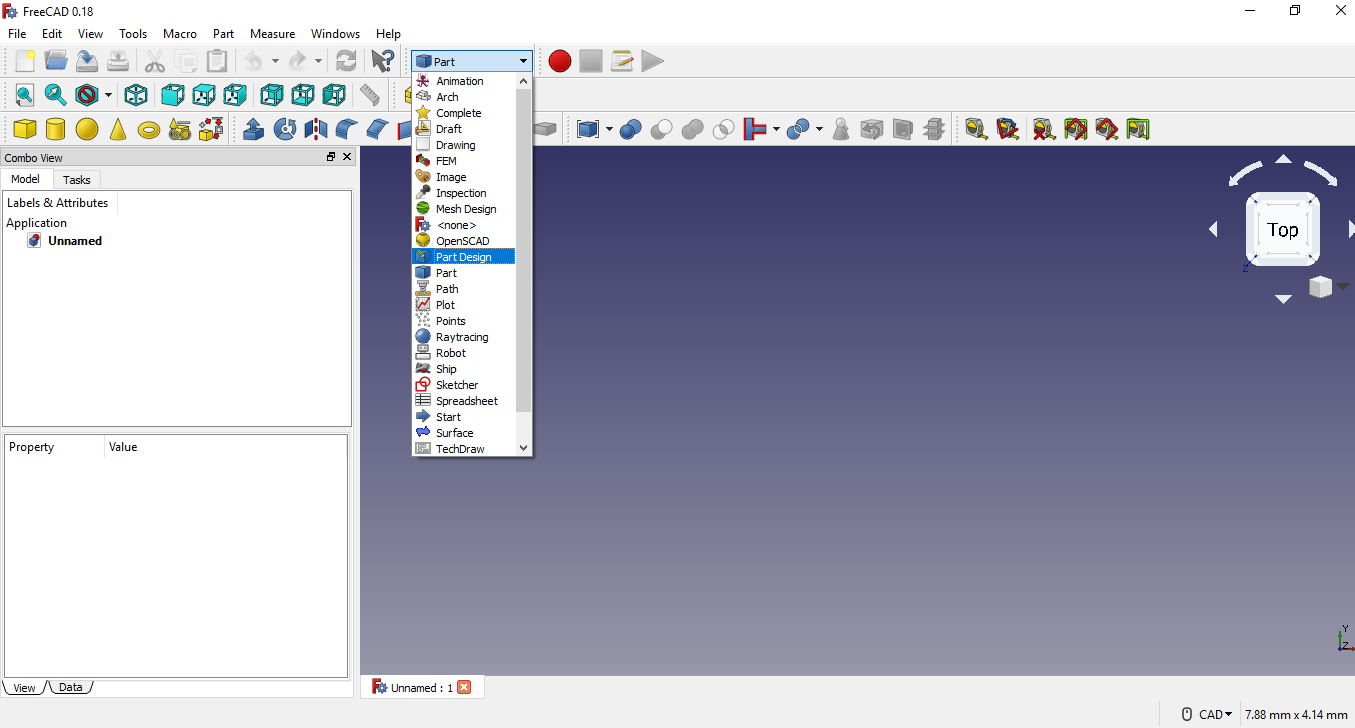Viewport: 1355px width, 728px height.
Task: Open the Split tools dropdown arrow
Action: click(819, 129)
